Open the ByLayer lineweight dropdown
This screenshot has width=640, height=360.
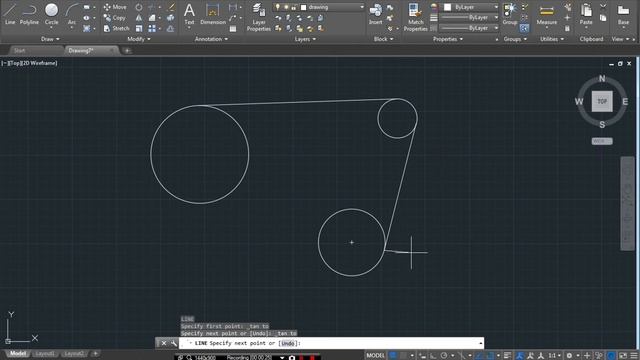pos(469,18)
